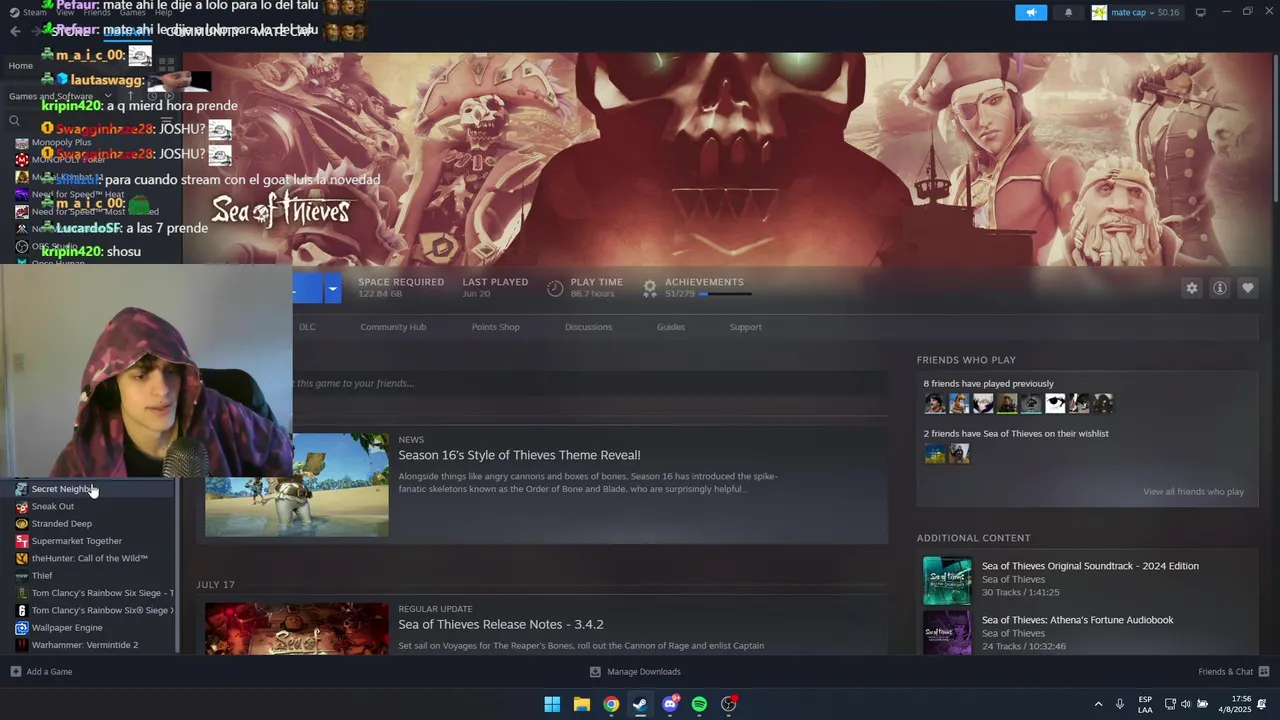Click Manage Downloads label

[643, 672]
